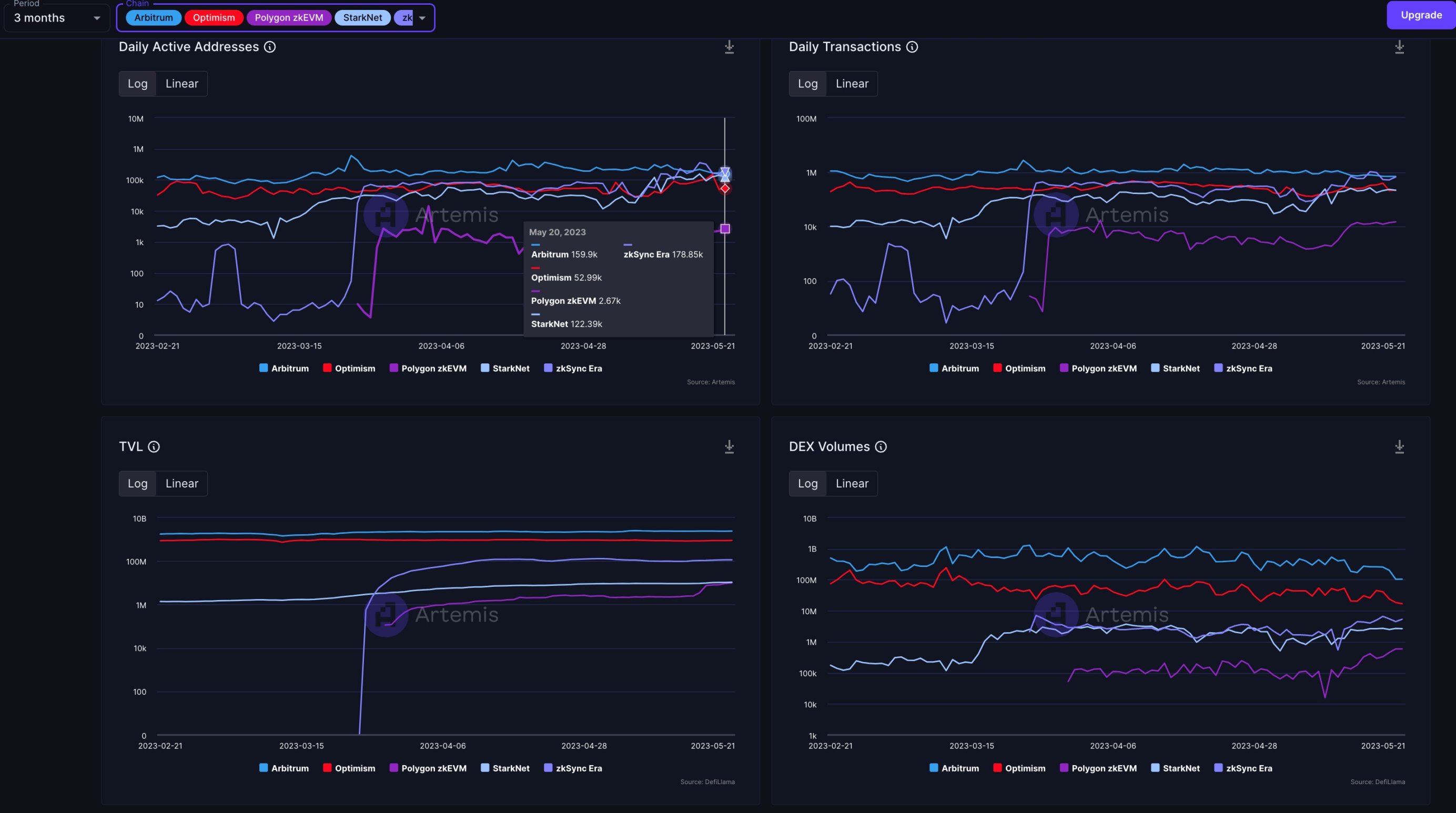Open the Period 3 months dropdown
Viewport: 1456px width, 813px height.
click(56, 18)
